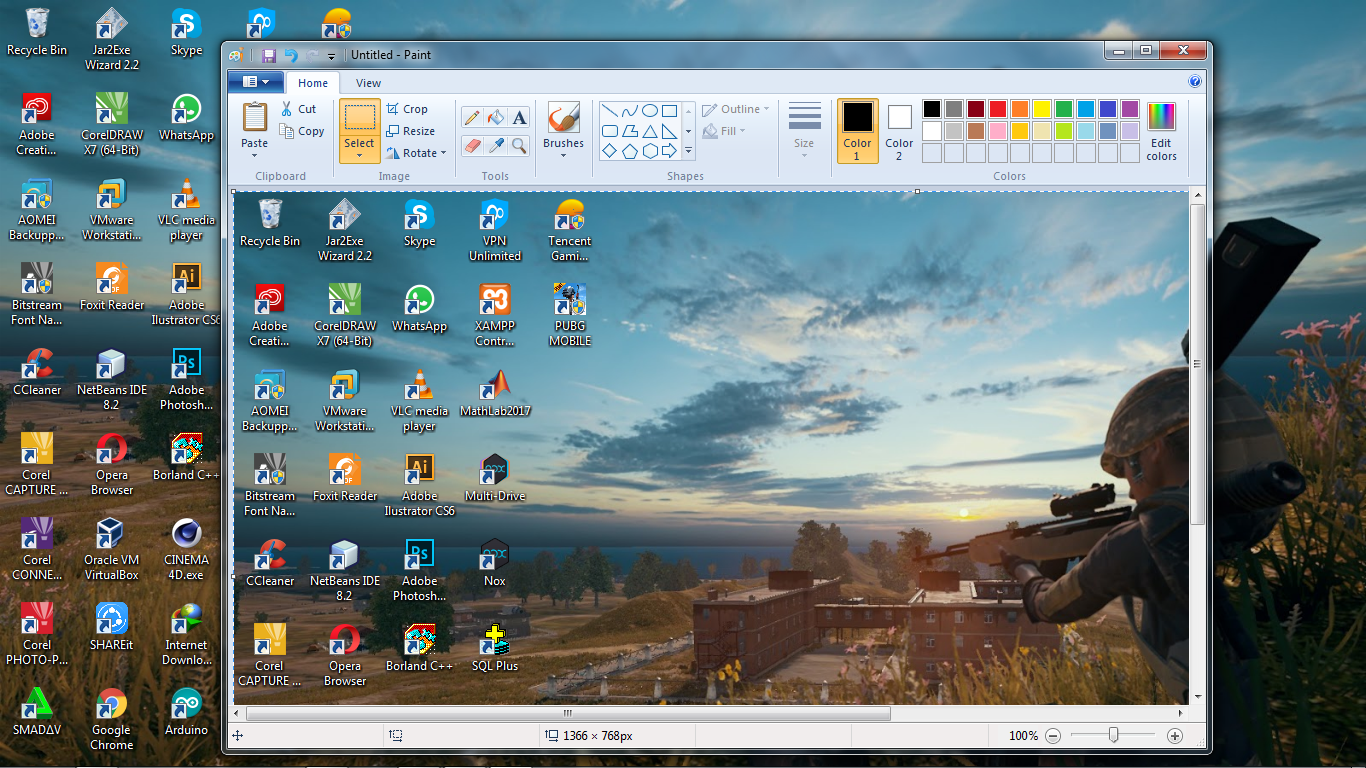This screenshot has height=768, width=1366.
Task: Click the Copy button
Action: [302, 131]
